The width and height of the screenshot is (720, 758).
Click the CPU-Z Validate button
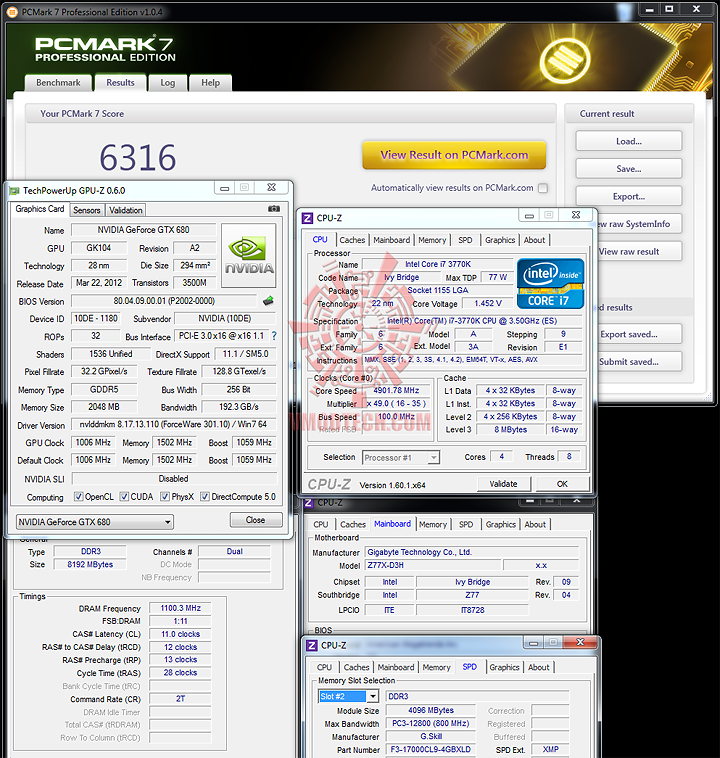click(x=503, y=484)
